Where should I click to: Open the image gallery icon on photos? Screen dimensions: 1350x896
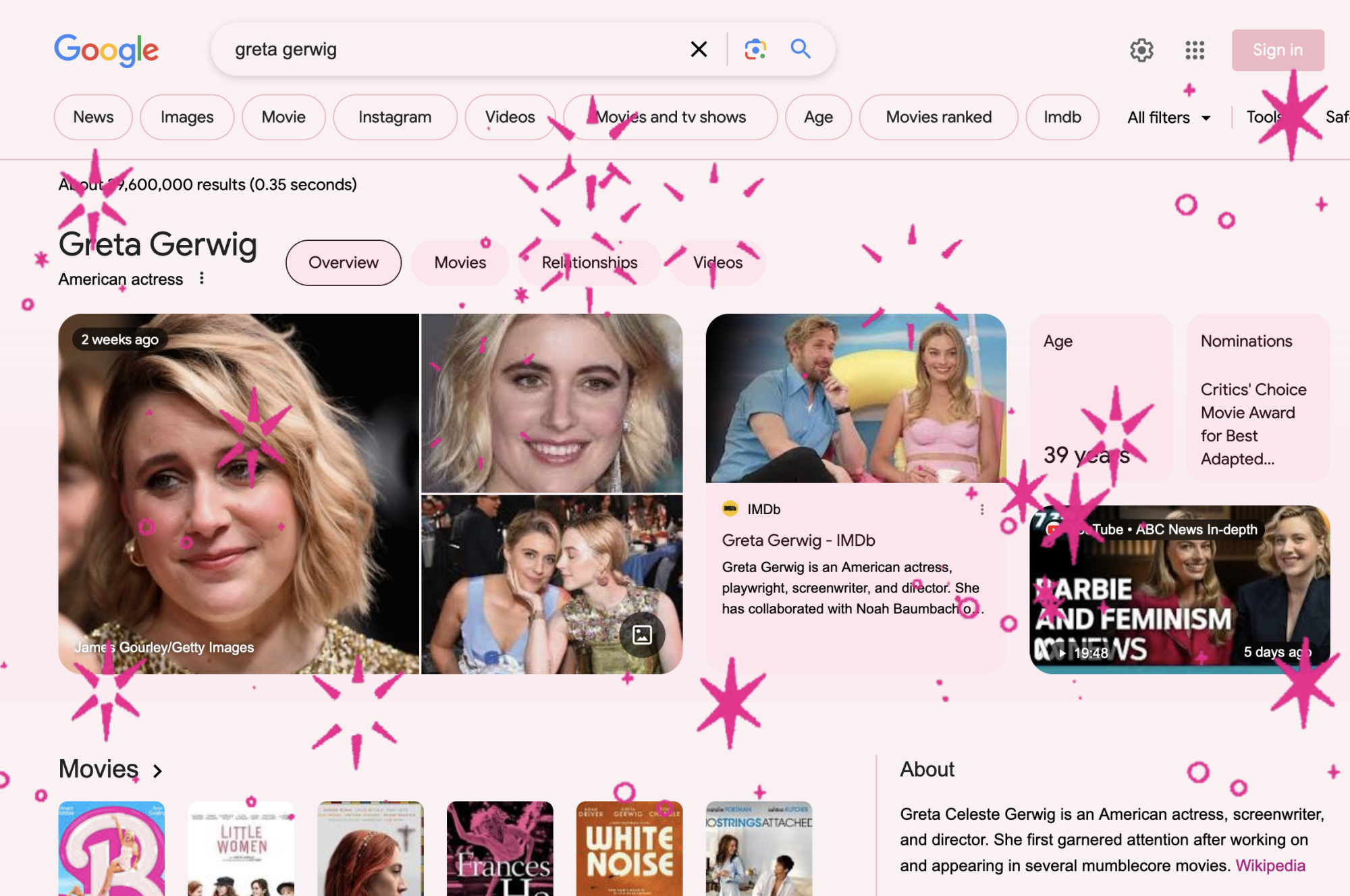(x=641, y=634)
